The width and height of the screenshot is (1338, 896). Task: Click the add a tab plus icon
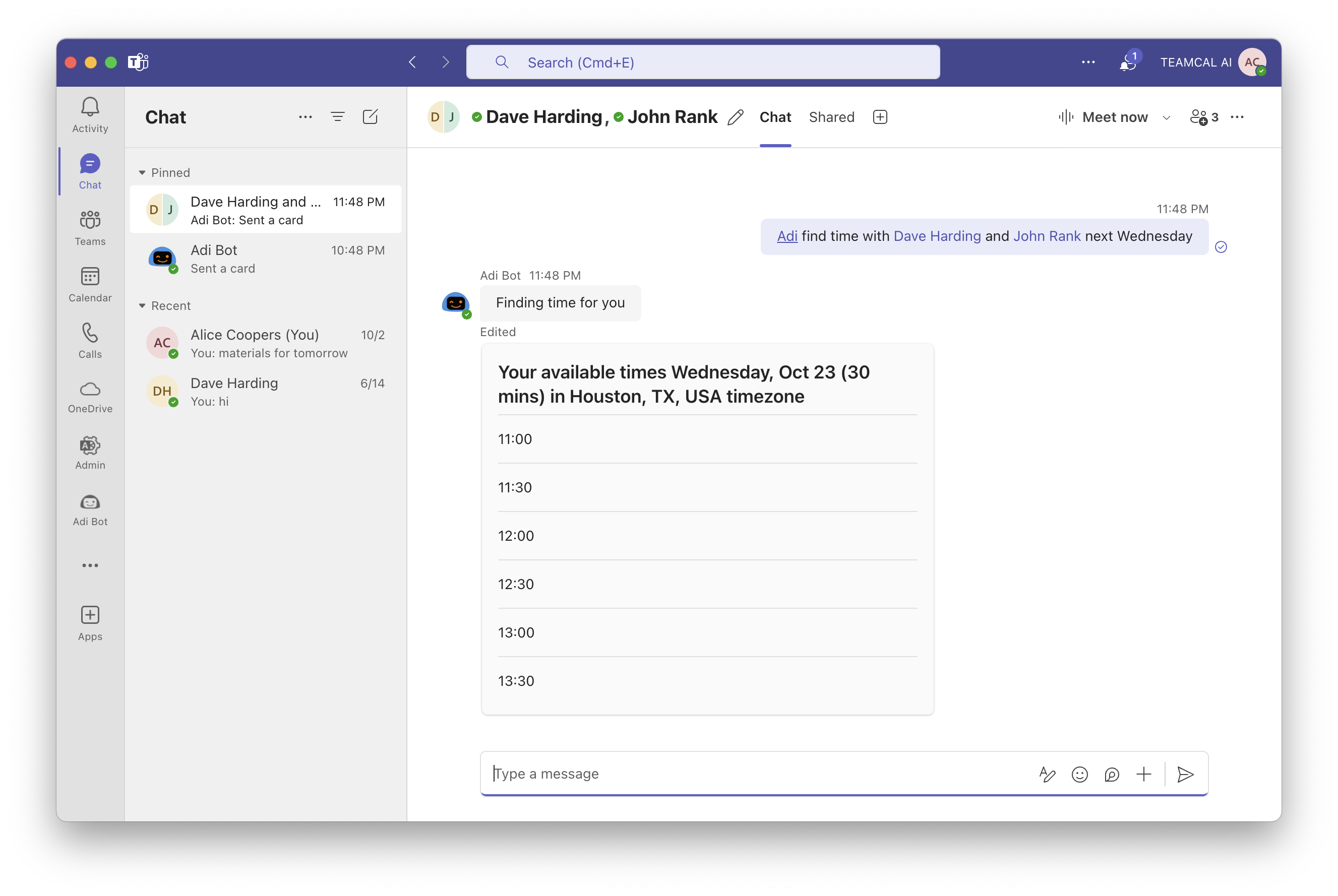click(x=880, y=117)
